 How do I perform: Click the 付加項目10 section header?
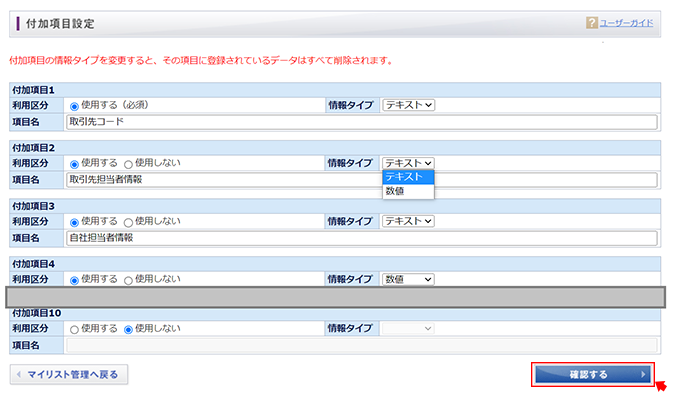pos(335,313)
